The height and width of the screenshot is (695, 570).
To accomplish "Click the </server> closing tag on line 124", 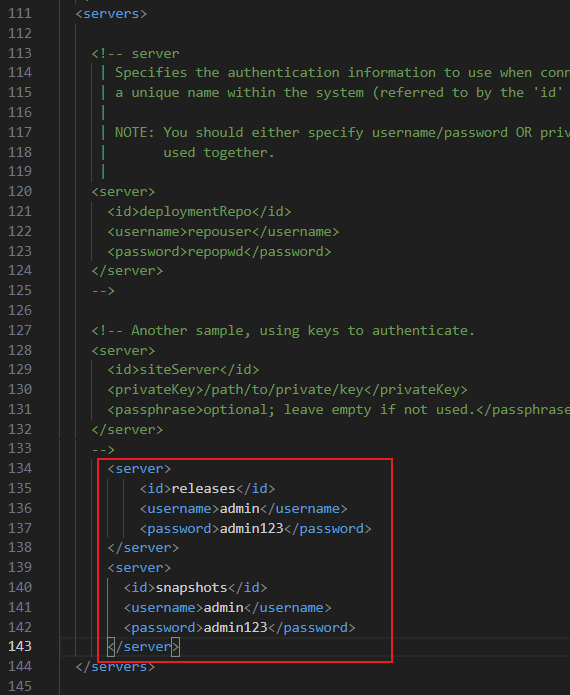I will pyautogui.click(x=127, y=271).
